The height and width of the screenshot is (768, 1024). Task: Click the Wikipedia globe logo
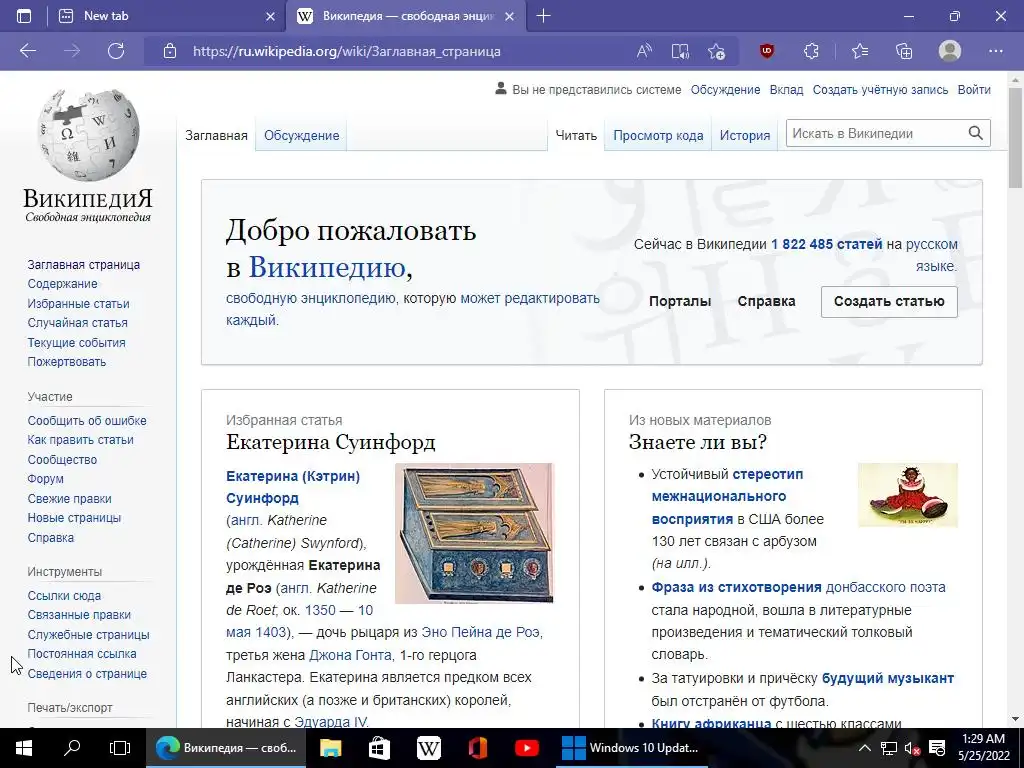(89, 135)
